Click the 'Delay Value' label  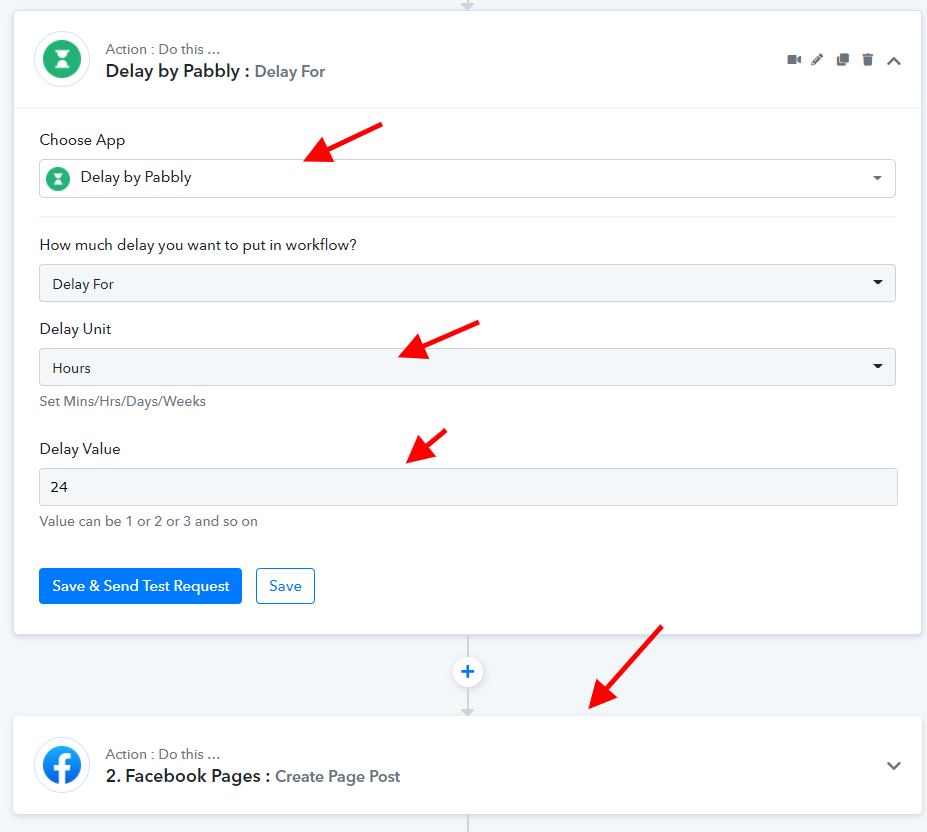[x=80, y=449]
